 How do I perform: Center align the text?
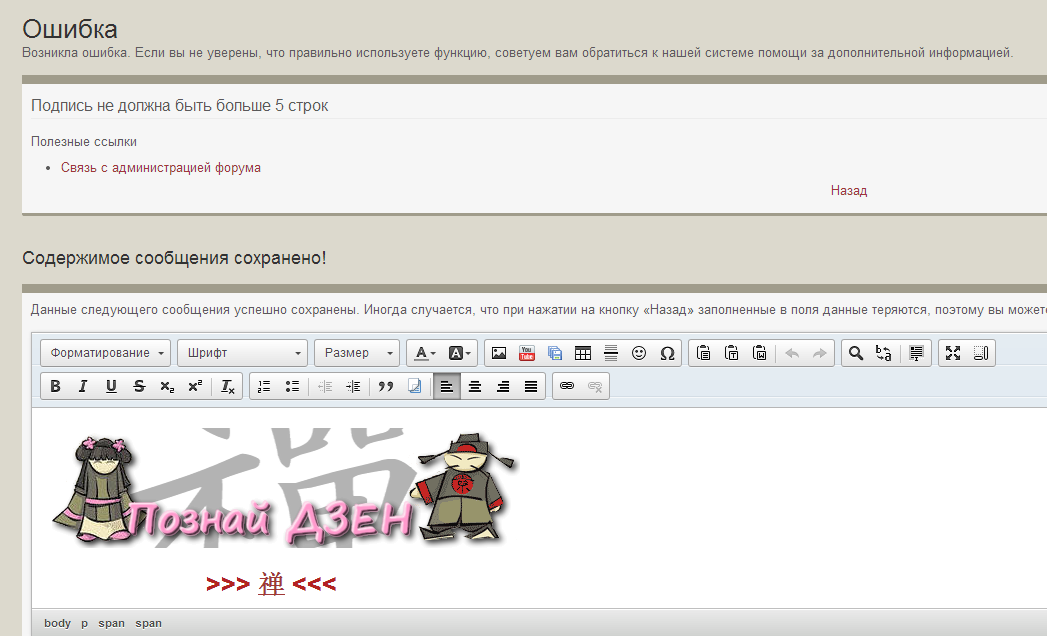[x=475, y=386]
